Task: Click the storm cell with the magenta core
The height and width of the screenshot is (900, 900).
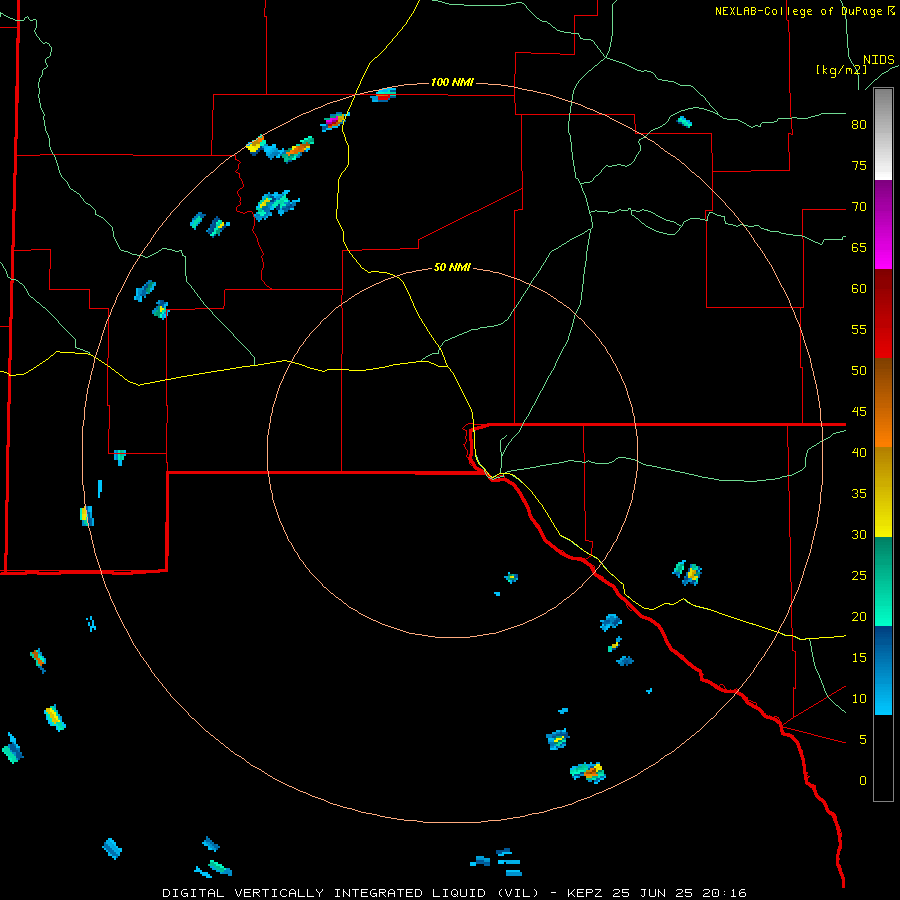Action: point(335,121)
